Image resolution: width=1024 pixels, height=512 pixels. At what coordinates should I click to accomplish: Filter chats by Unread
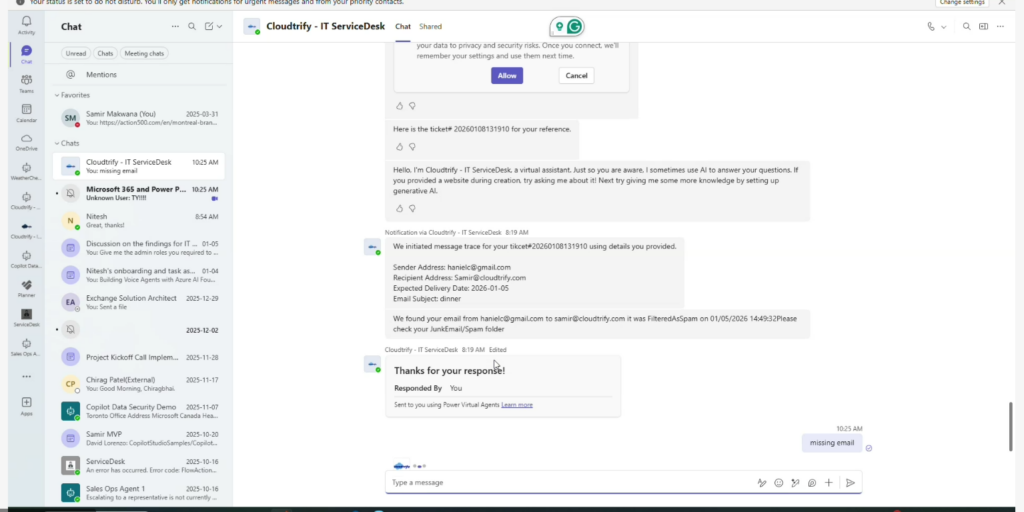pyautogui.click(x=76, y=54)
